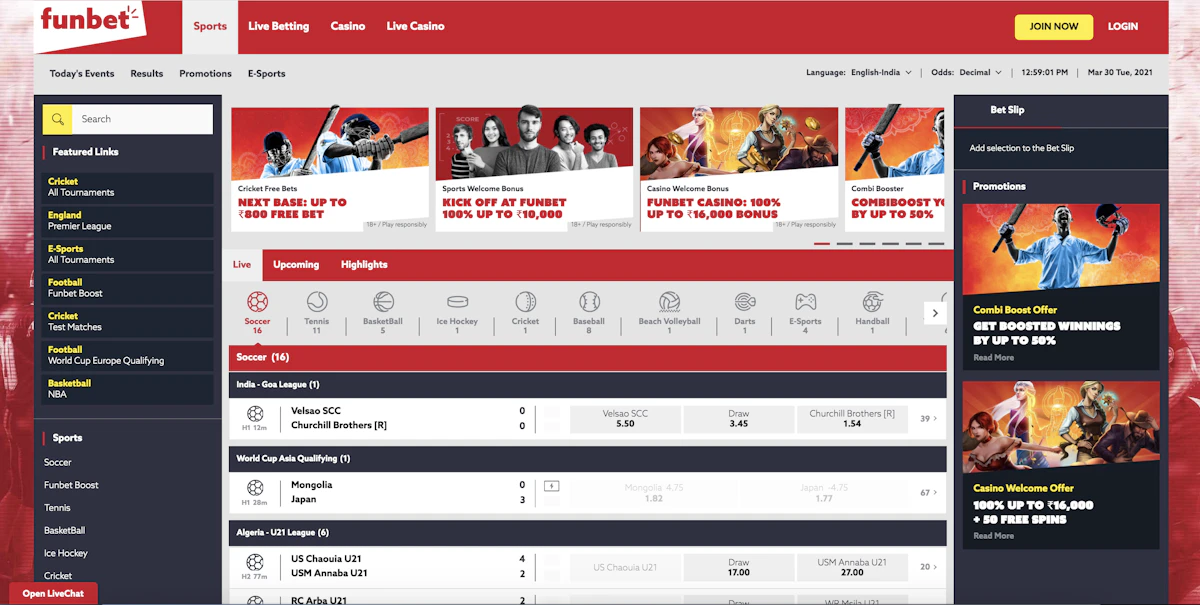
Task: Open the Live Casino menu item
Action: pos(415,26)
